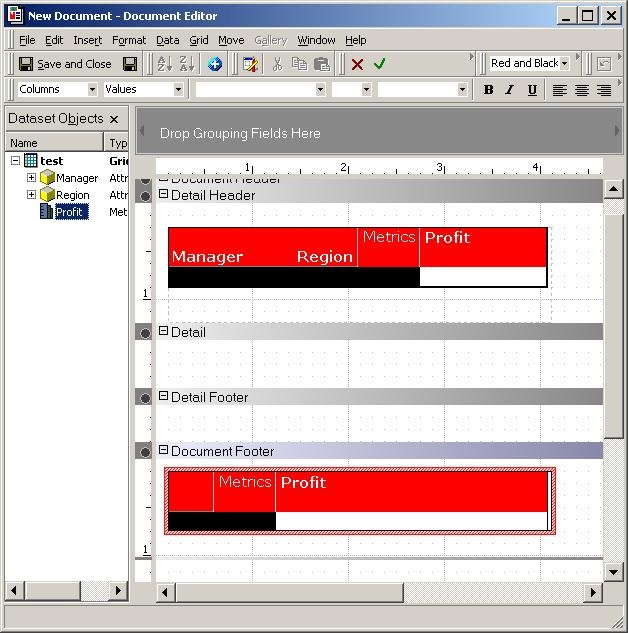The height and width of the screenshot is (633, 628).
Task: Collapse the Detail Header section
Action: coord(163,195)
